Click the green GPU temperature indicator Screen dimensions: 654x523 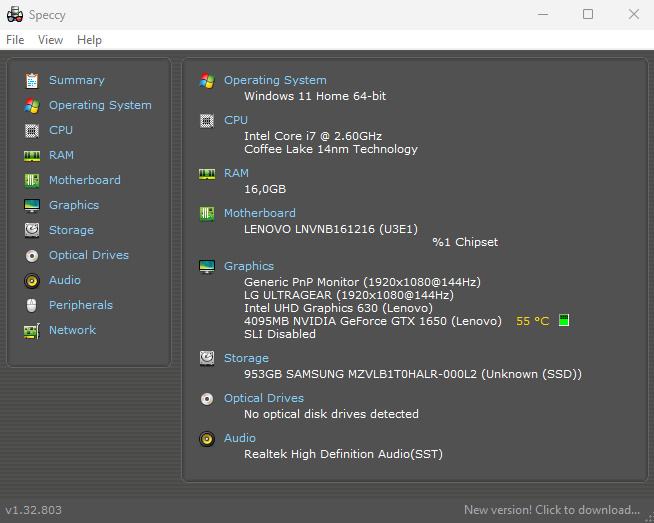pyautogui.click(x=564, y=321)
